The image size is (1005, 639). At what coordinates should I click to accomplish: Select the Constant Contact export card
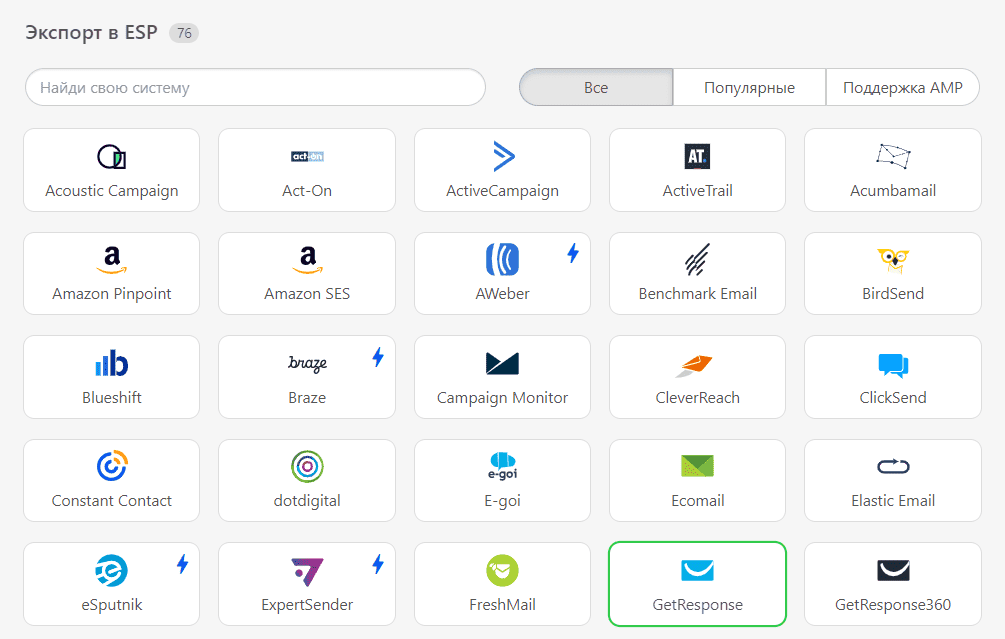coord(111,480)
